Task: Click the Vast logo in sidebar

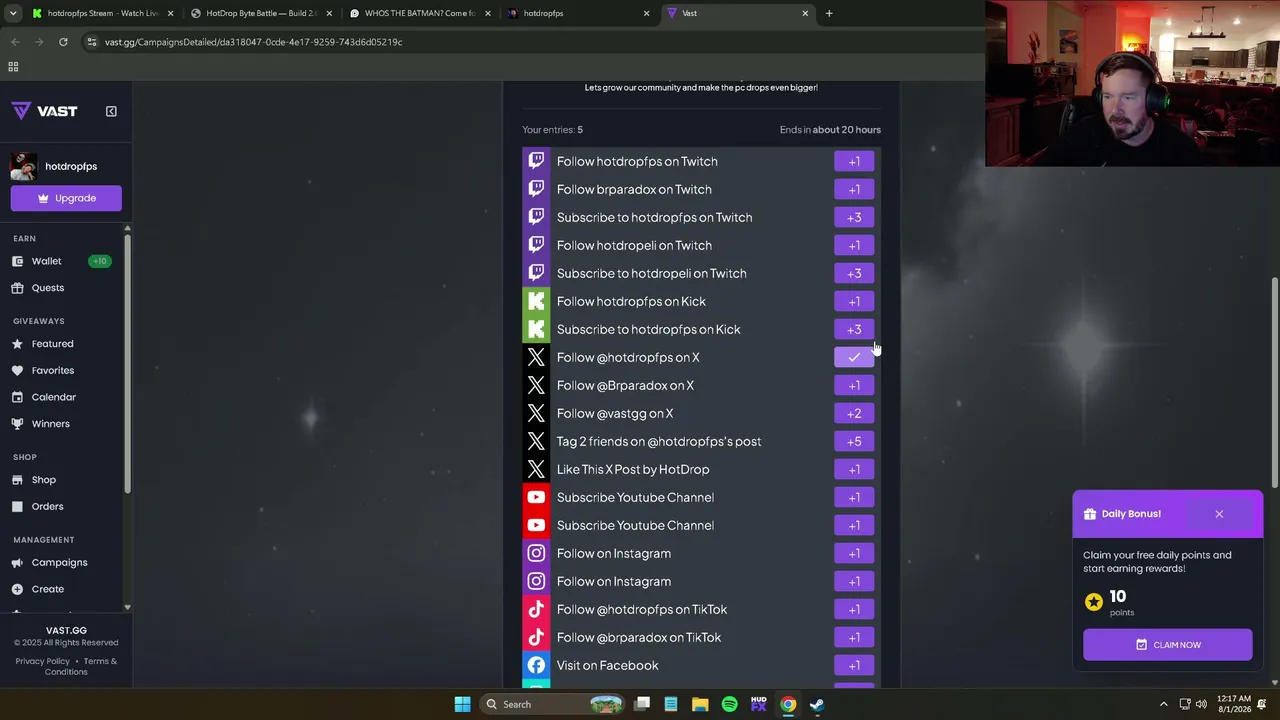Action: point(44,111)
